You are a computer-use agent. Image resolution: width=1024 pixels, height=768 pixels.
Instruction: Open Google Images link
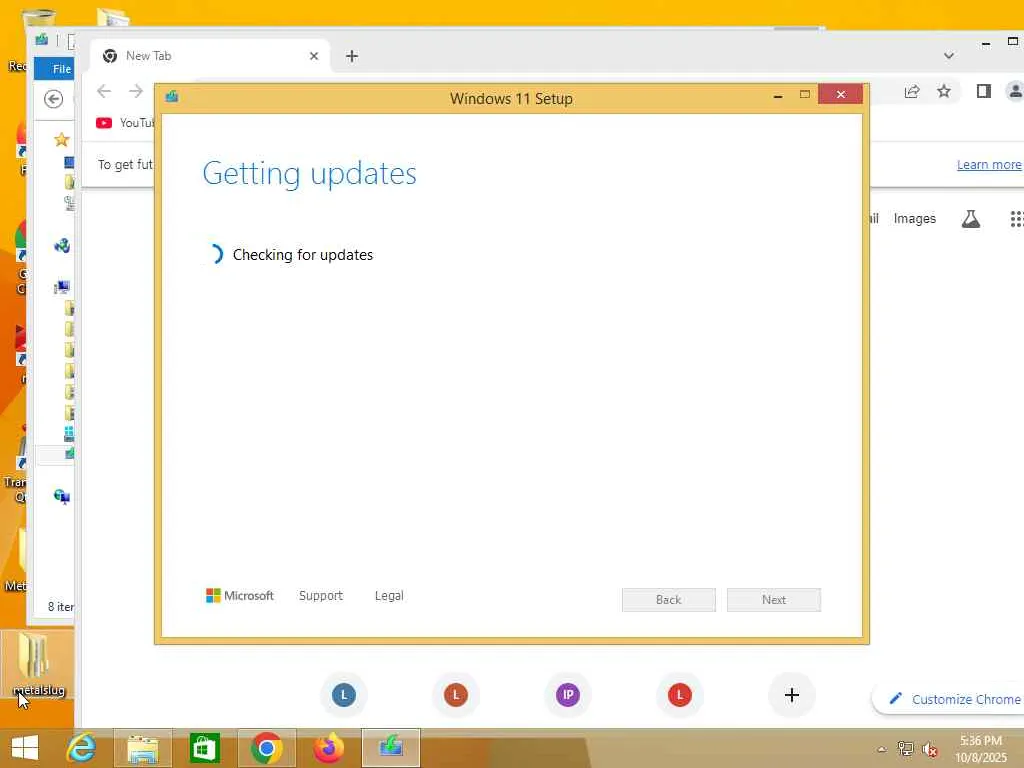tap(914, 219)
